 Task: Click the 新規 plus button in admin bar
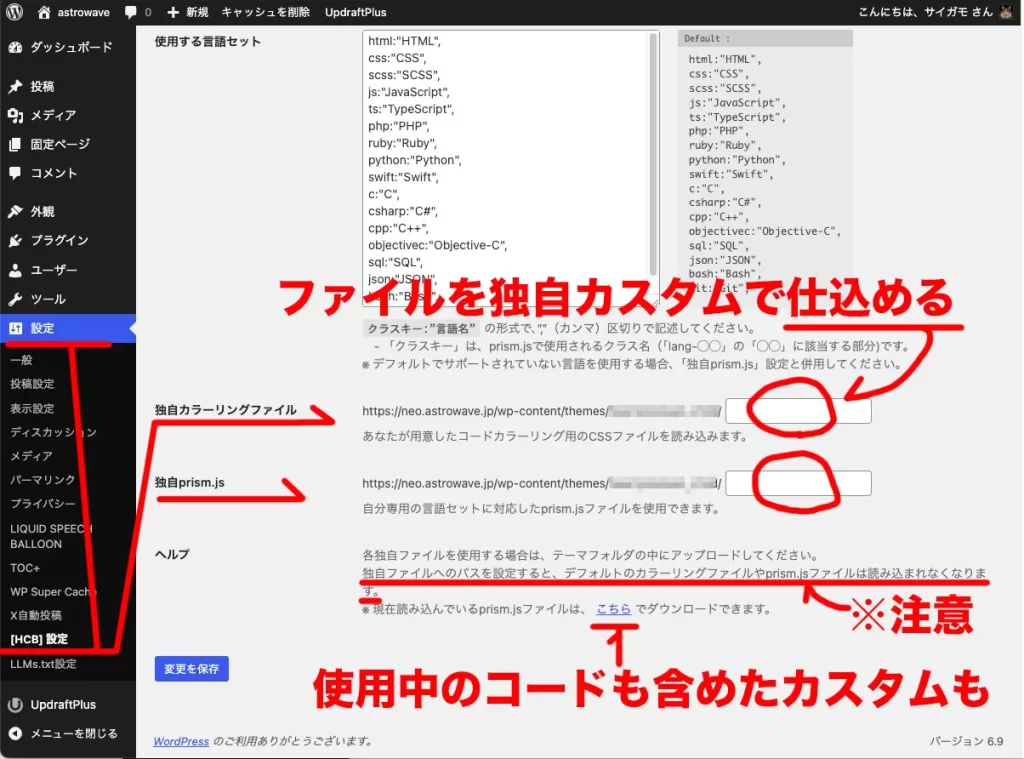(187, 12)
